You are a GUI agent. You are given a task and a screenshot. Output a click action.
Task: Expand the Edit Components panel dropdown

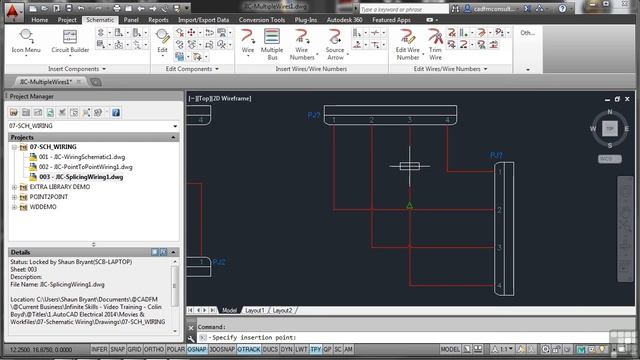coord(217,69)
